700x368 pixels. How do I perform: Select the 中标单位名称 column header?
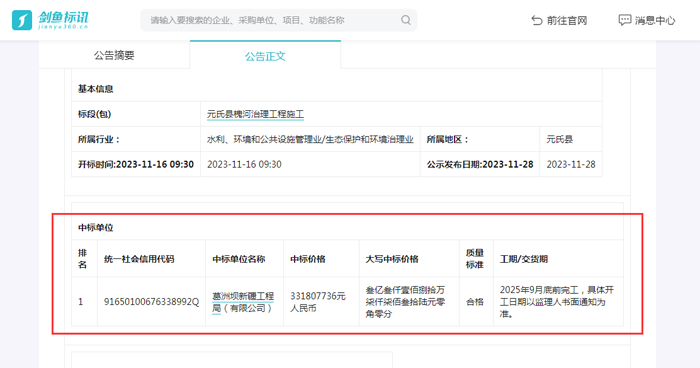245,259
